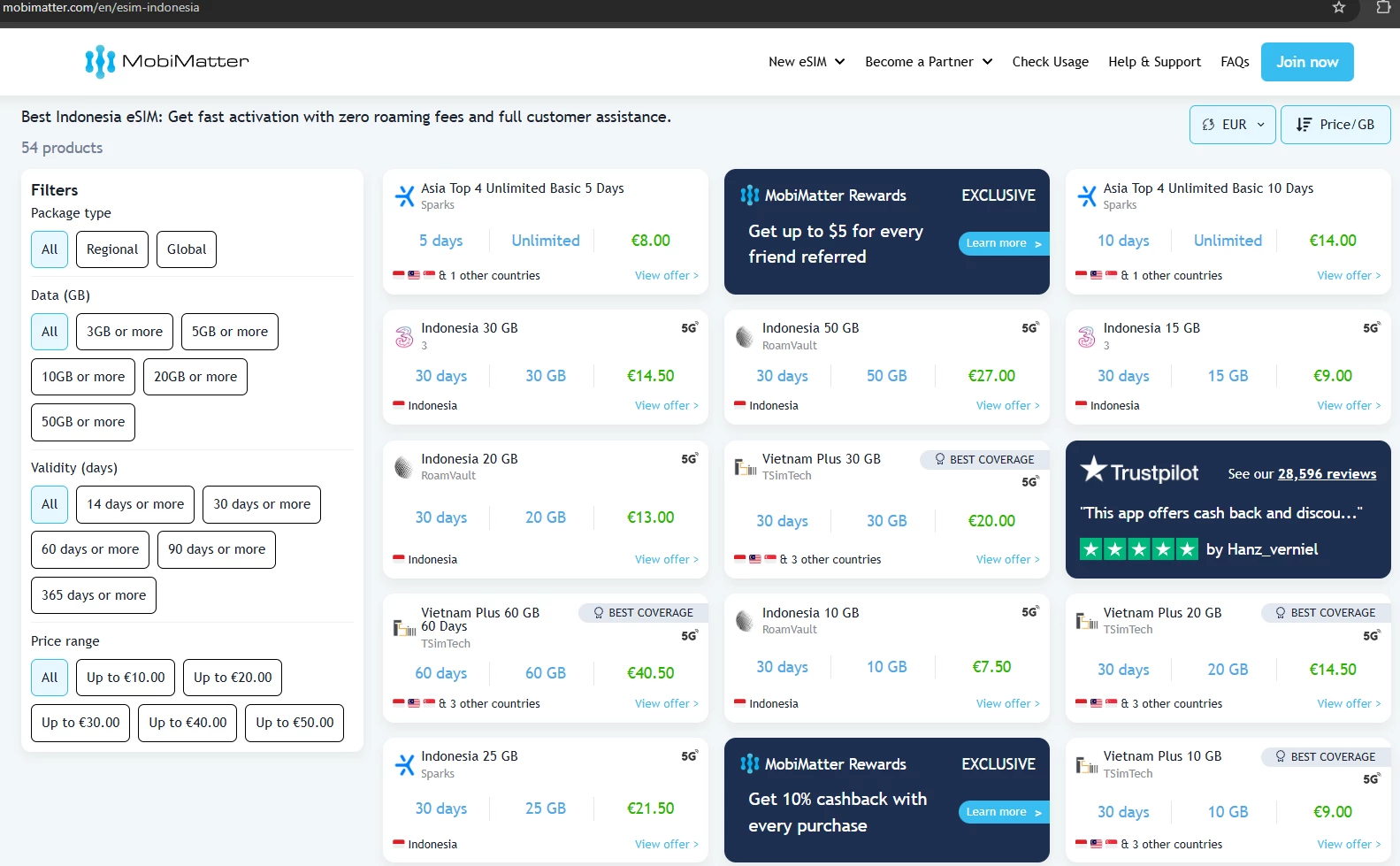Click the 5G badge on Indonesia 15 GB

point(1372,328)
